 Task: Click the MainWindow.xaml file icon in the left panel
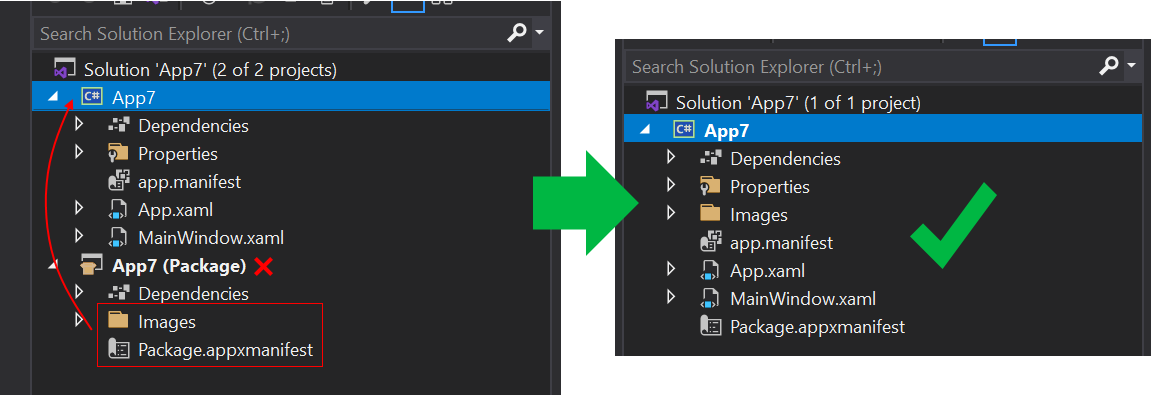118,238
